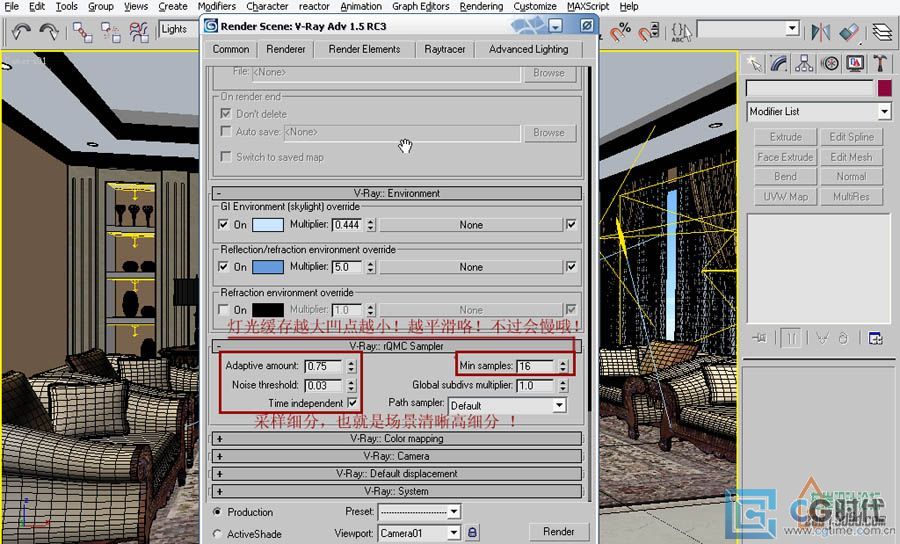Open the Modifiers menu

(x=216, y=6)
